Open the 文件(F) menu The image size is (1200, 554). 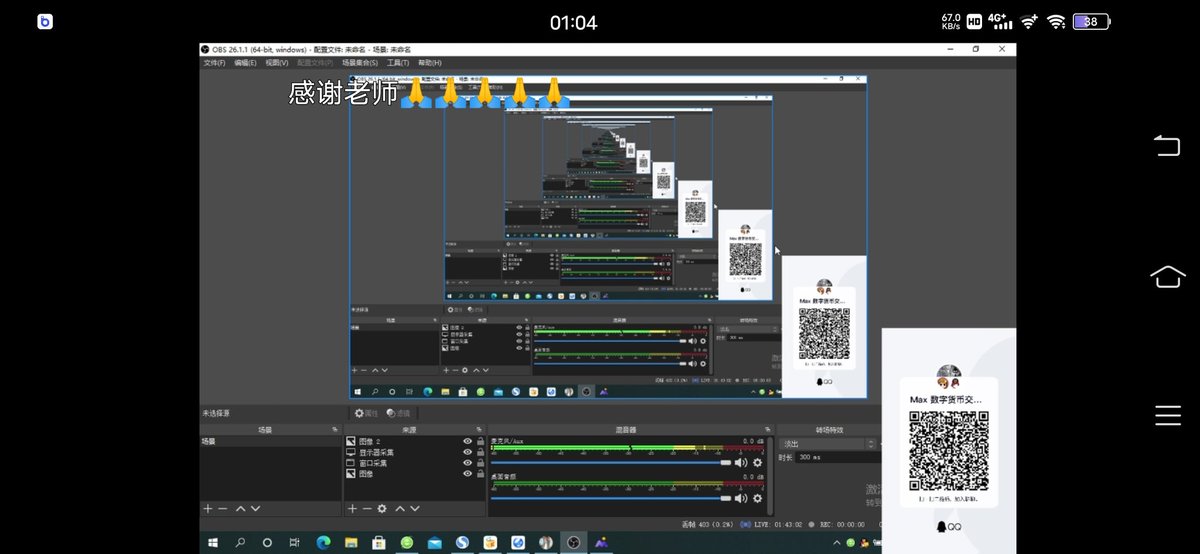214,63
